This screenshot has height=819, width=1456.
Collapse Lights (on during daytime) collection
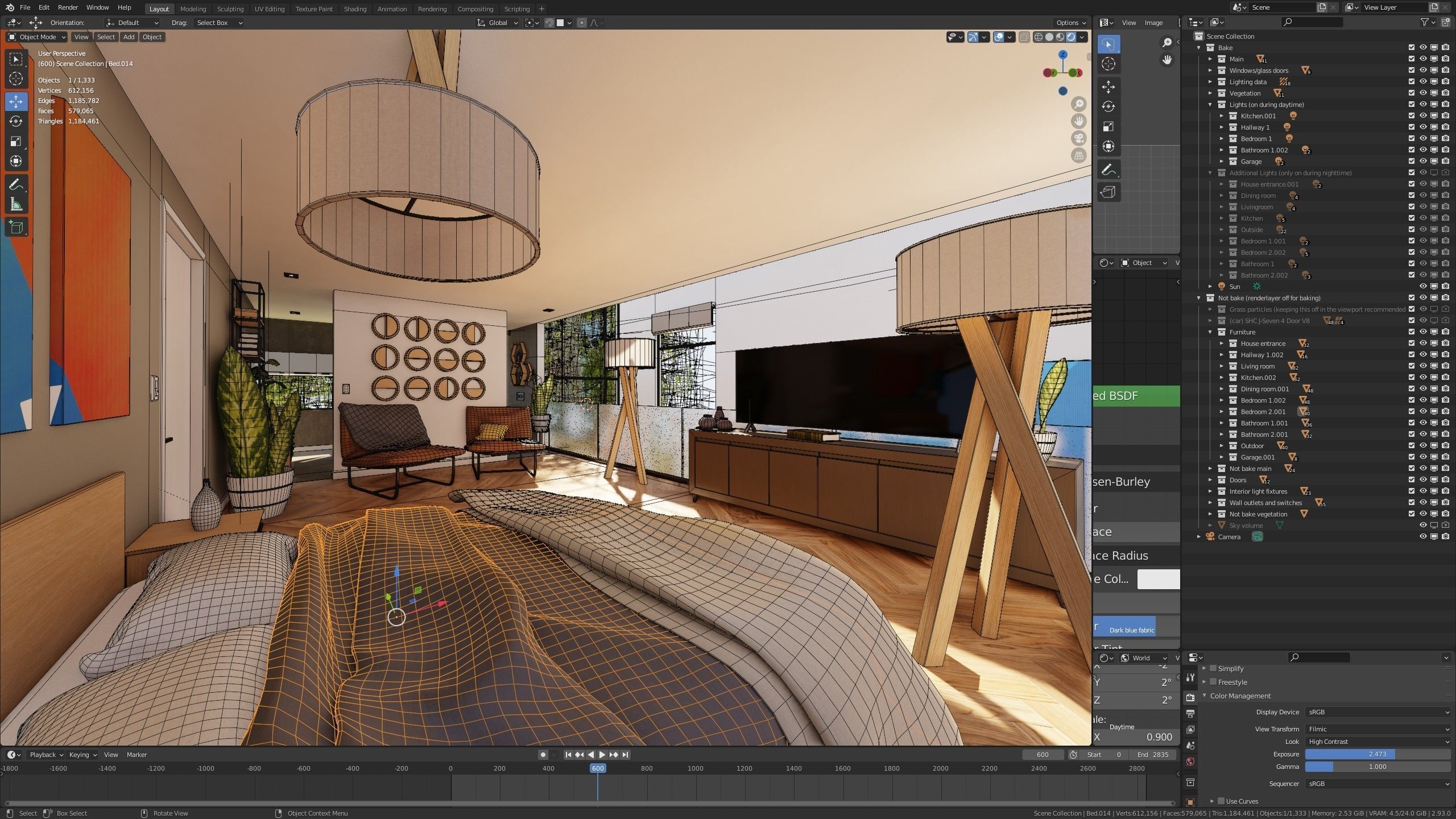[x=1210, y=105]
